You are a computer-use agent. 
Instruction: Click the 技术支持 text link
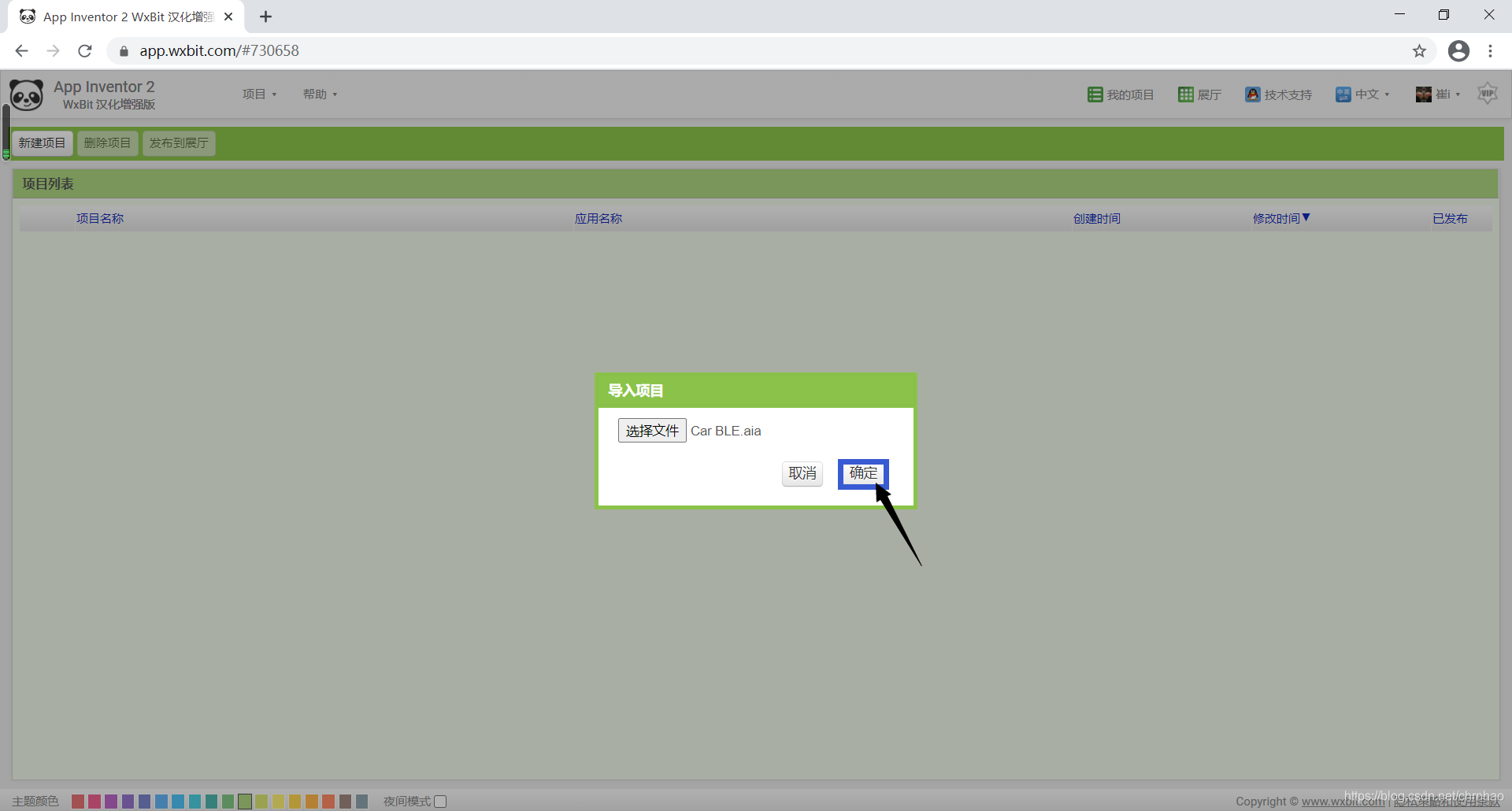(1288, 94)
